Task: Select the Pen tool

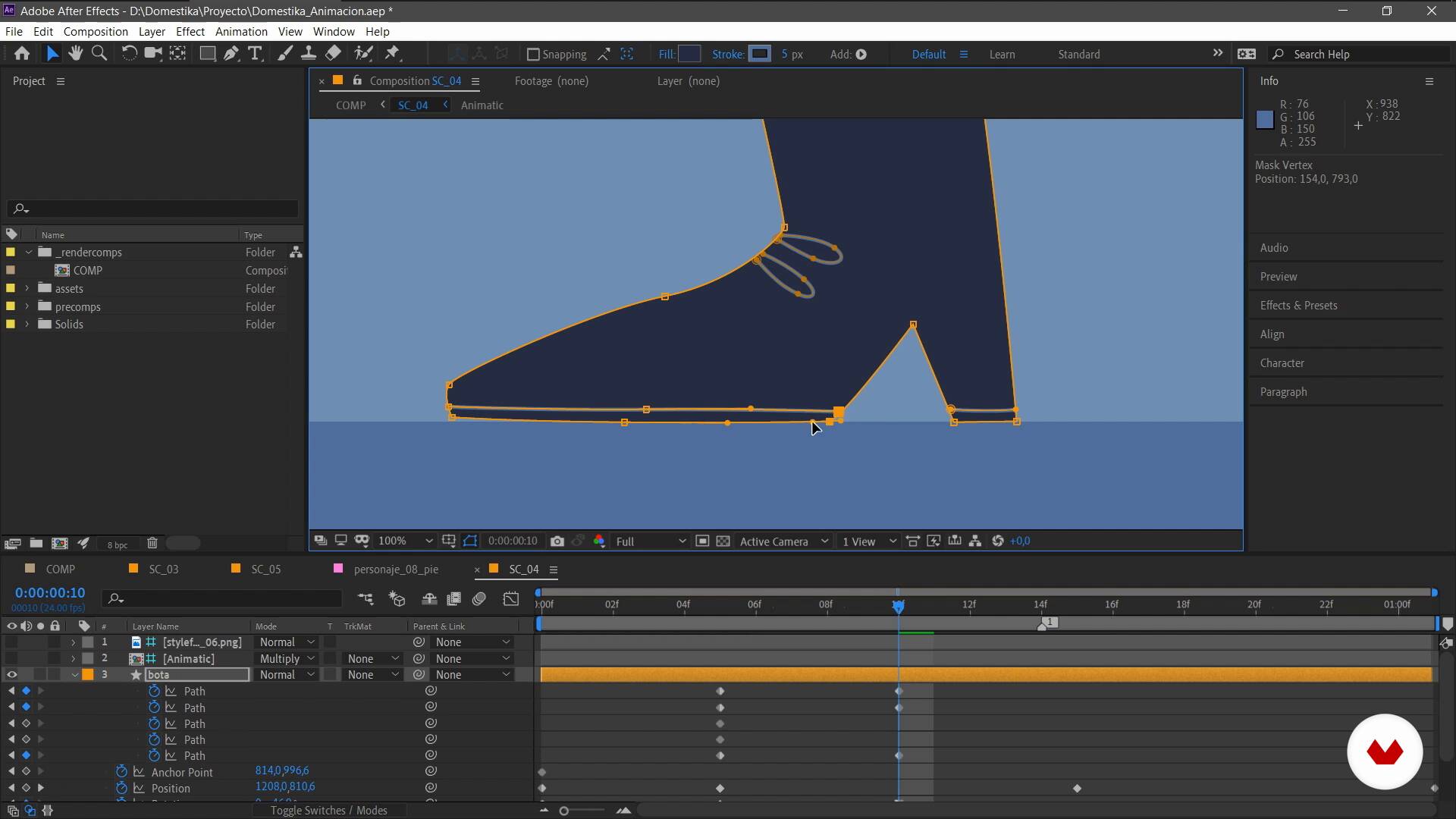Action: click(231, 54)
